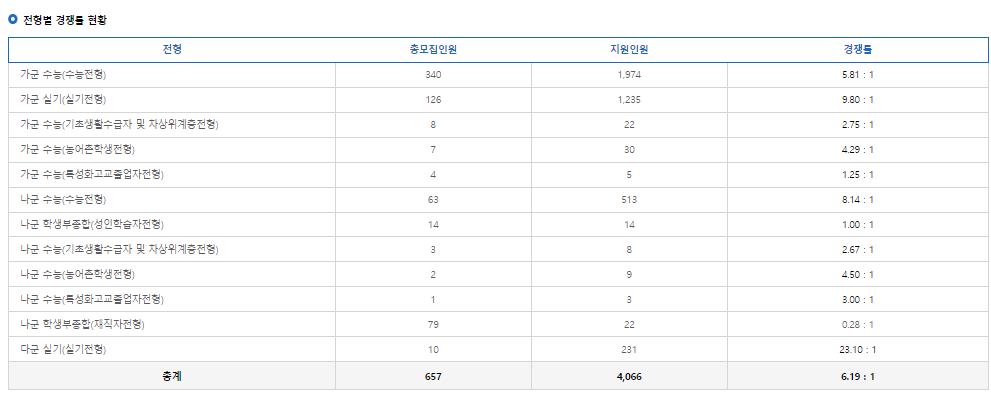Screen dimensions: 991x393
Task: Click the 79 recruitment count cell
Action: tap(433, 325)
